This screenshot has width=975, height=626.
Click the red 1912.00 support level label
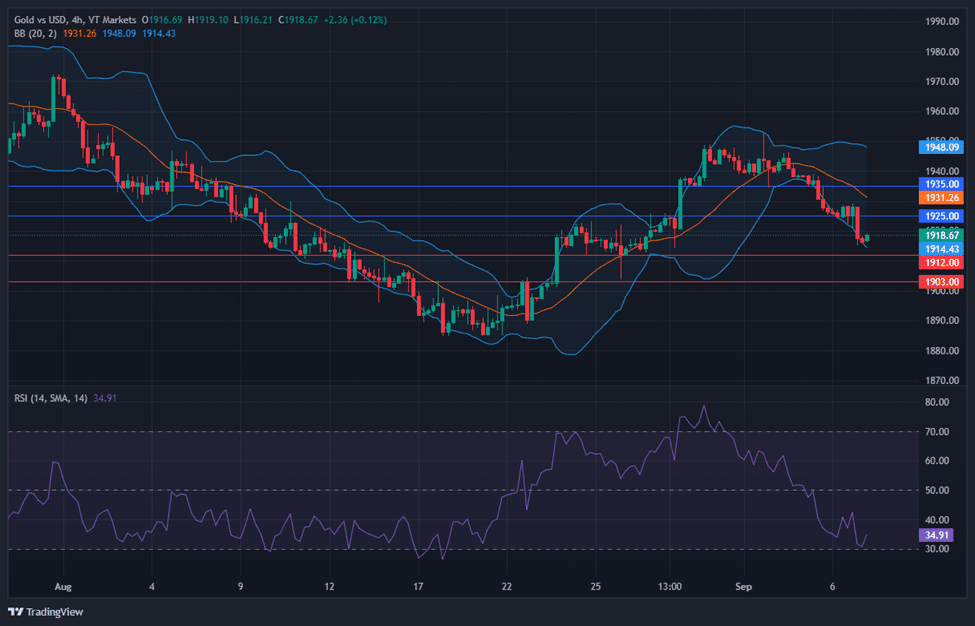tap(940, 262)
